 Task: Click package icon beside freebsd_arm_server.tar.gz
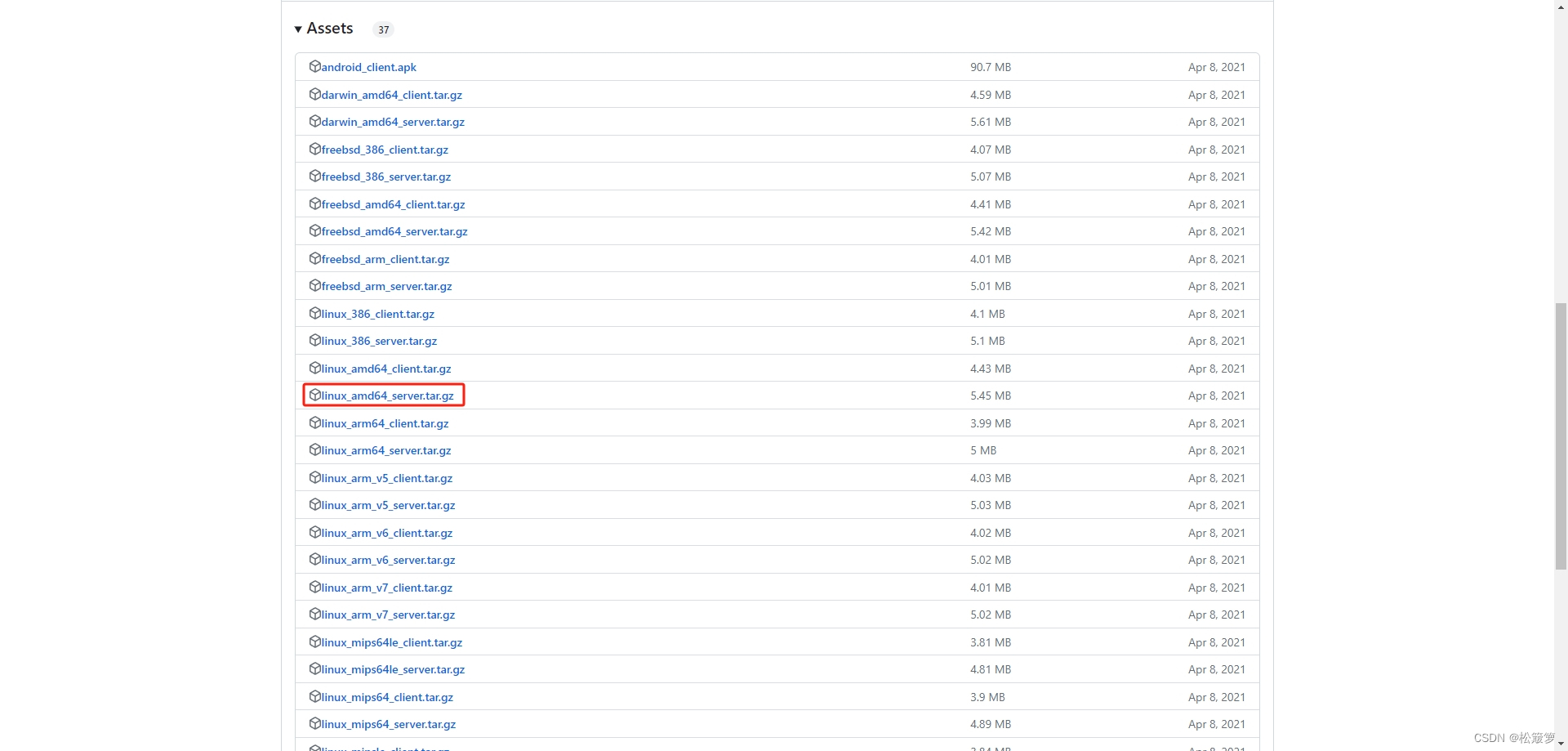(314, 285)
